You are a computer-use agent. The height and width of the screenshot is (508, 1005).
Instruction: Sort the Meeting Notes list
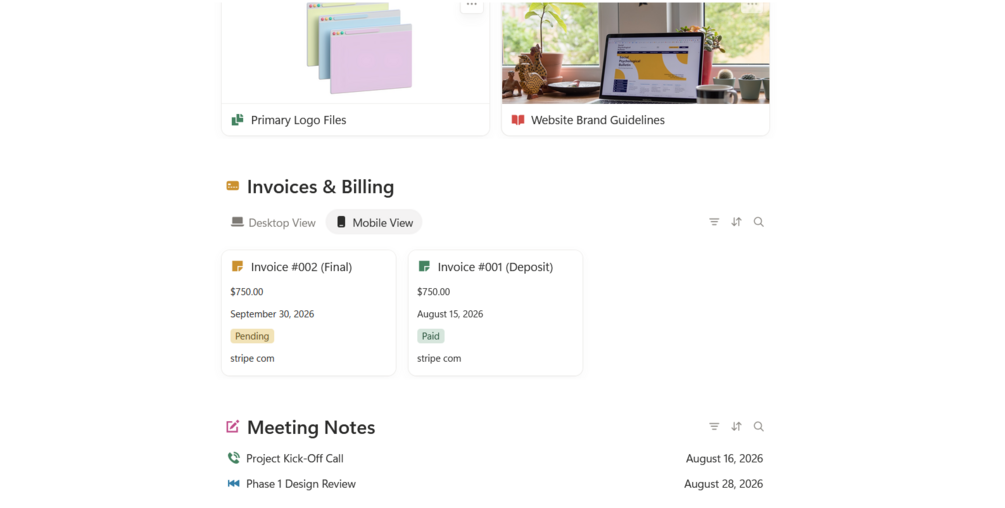736,426
